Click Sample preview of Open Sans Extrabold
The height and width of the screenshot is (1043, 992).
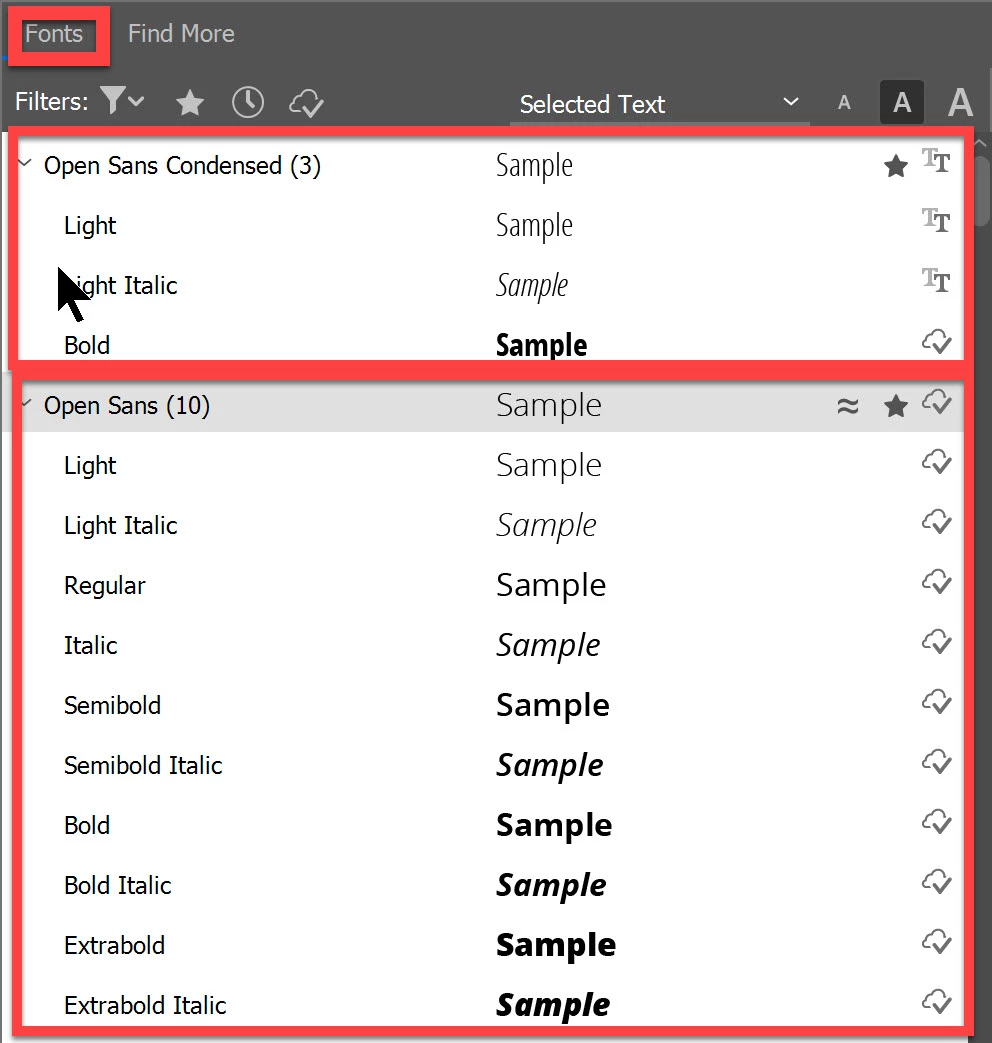click(556, 946)
